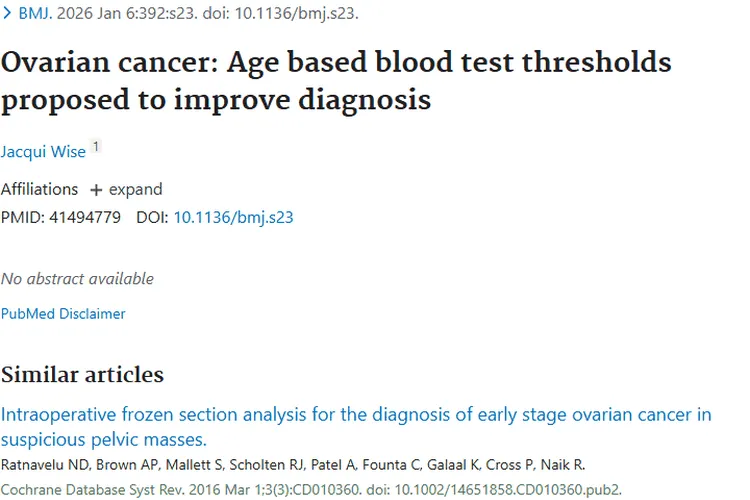Click the 2026 Jan 6 publication date
The image size is (750, 500).
coord(92,15)
